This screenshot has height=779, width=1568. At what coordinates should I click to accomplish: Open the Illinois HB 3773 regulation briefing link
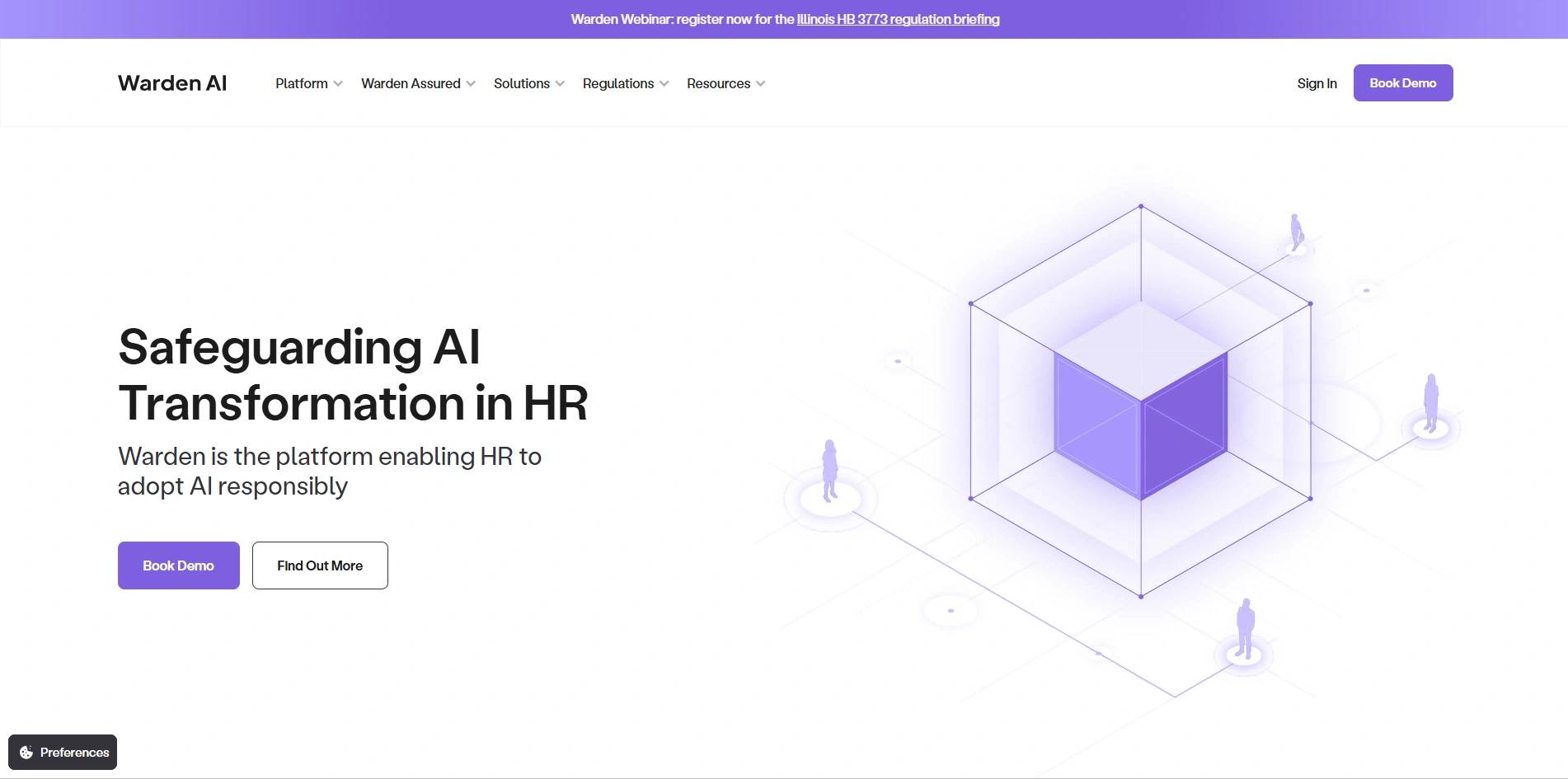point(898,19)
